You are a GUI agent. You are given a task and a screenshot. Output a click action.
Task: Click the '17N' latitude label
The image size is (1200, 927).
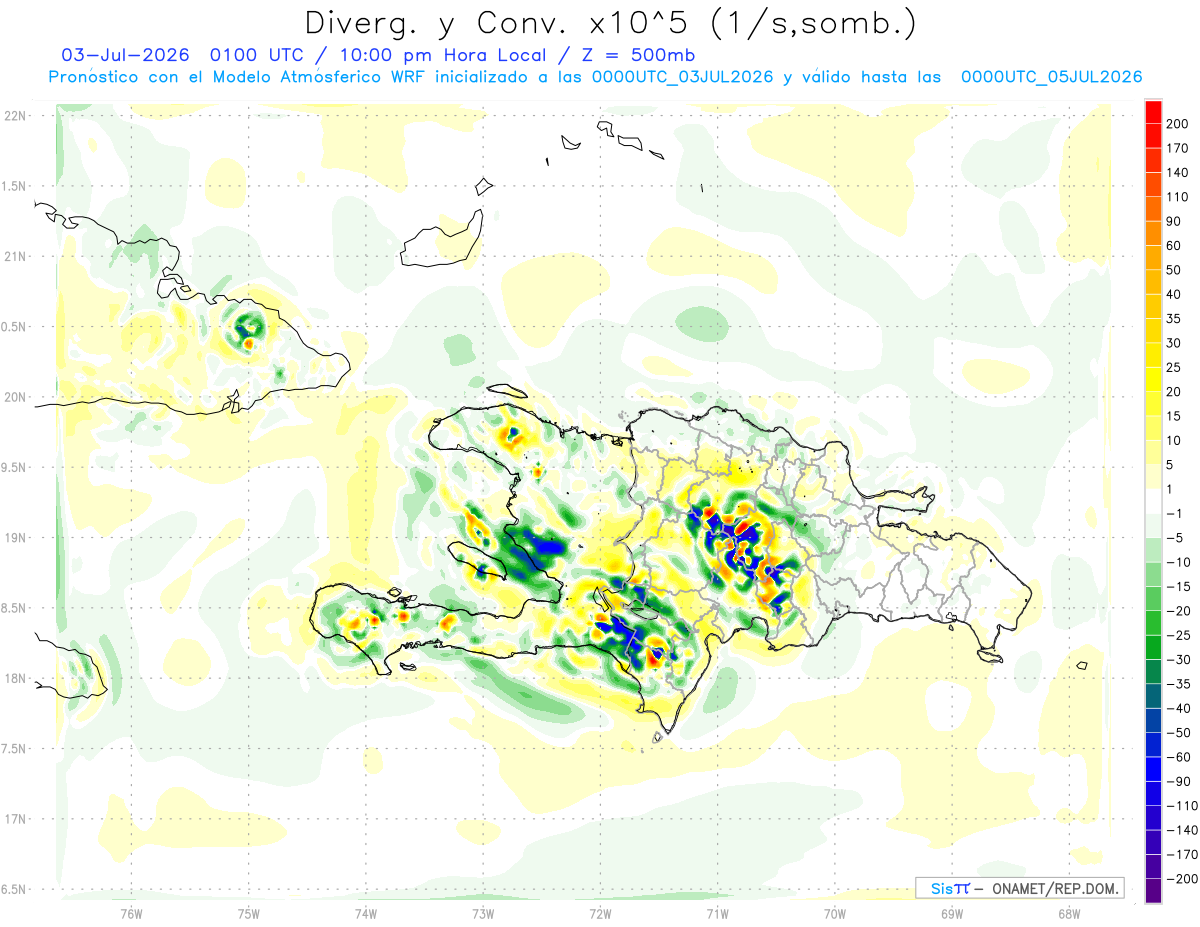point(14,819)
